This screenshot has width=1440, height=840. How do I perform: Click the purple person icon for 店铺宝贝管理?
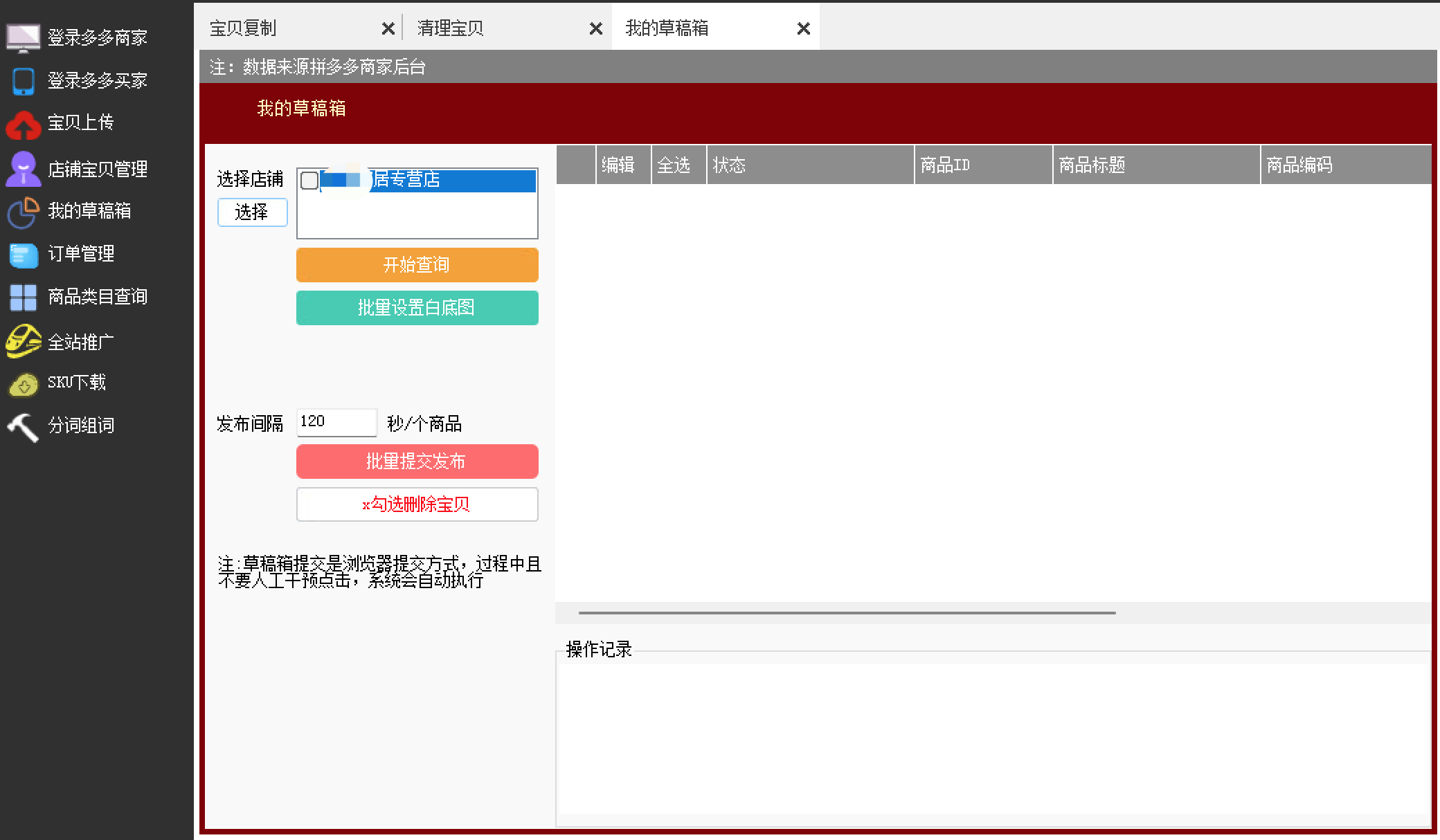tap(23, 169)
